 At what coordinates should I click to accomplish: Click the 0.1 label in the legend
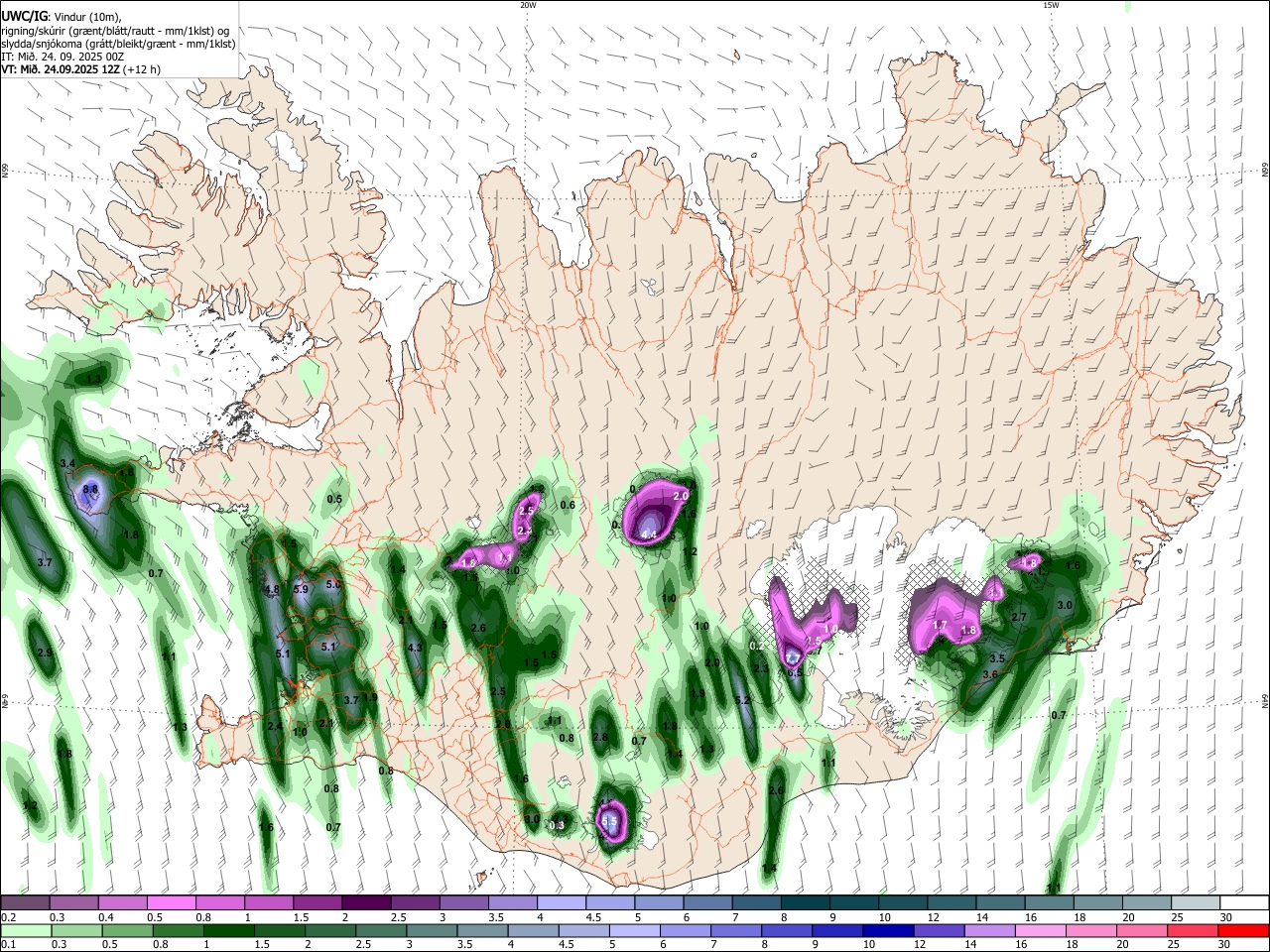tap(8, 945)
